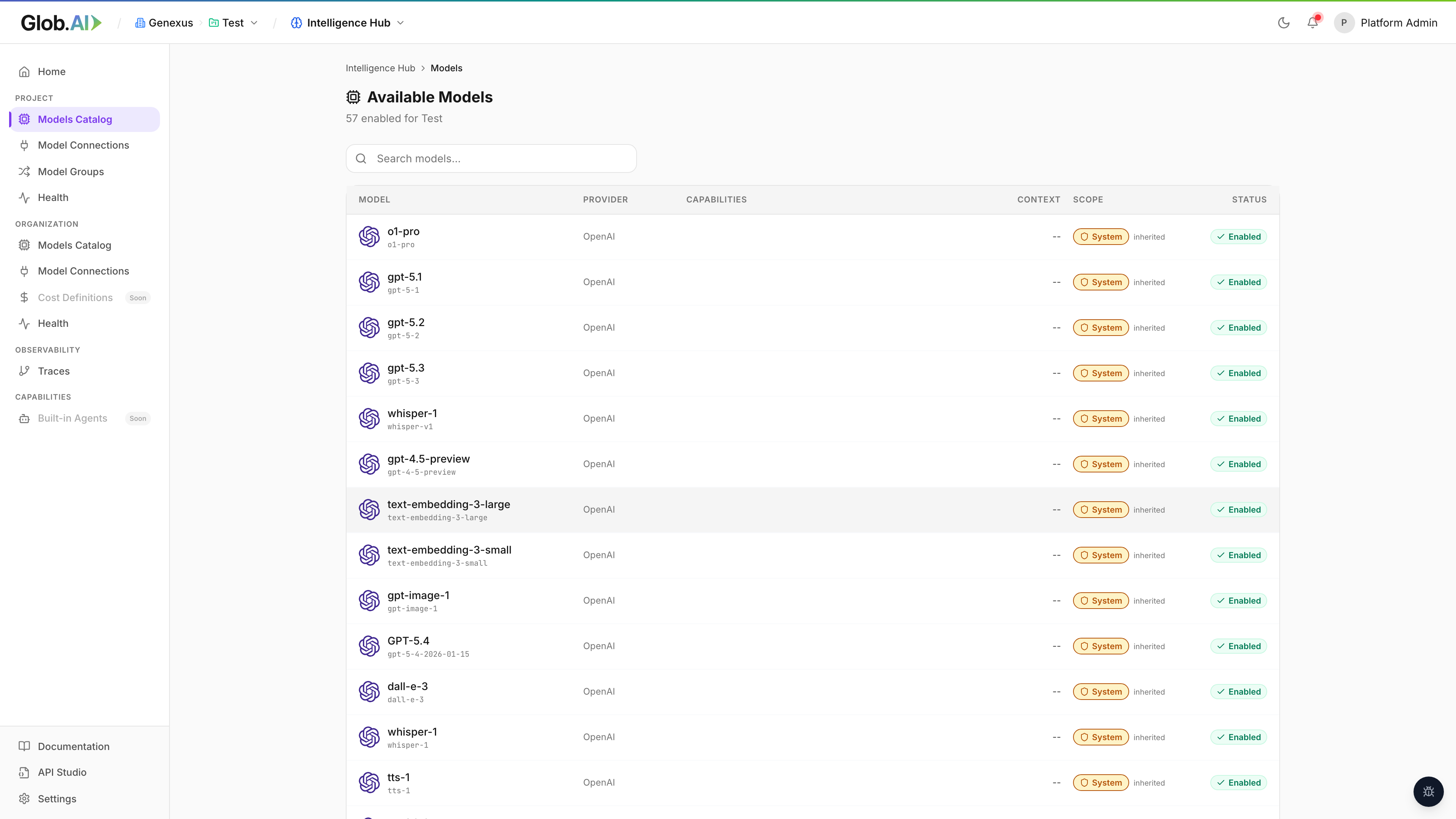This screenshot has height=819, width=1456.
Task: Click Project Models Catalog chip icon
Action: [x=24, y=119]
